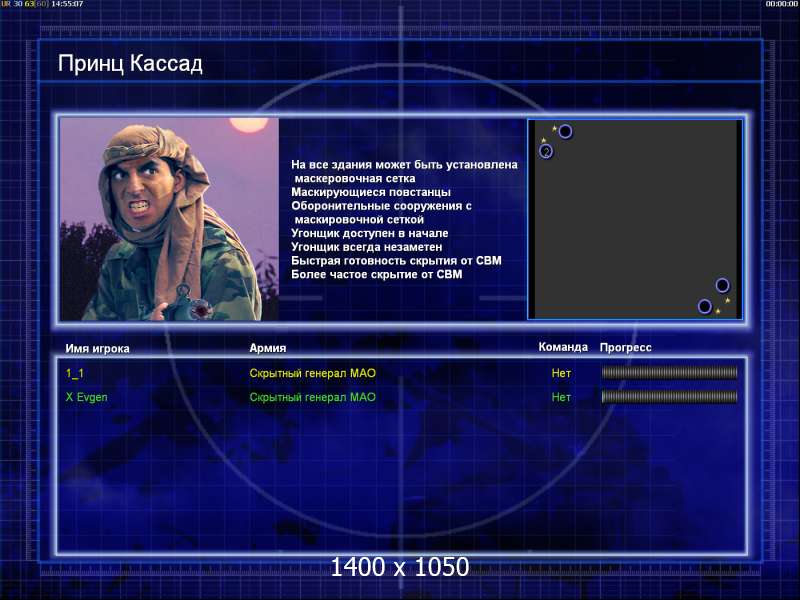Click the lowest star on the minimap
Viewport: 800px width, 600px height.
click(x=717, y=312)
